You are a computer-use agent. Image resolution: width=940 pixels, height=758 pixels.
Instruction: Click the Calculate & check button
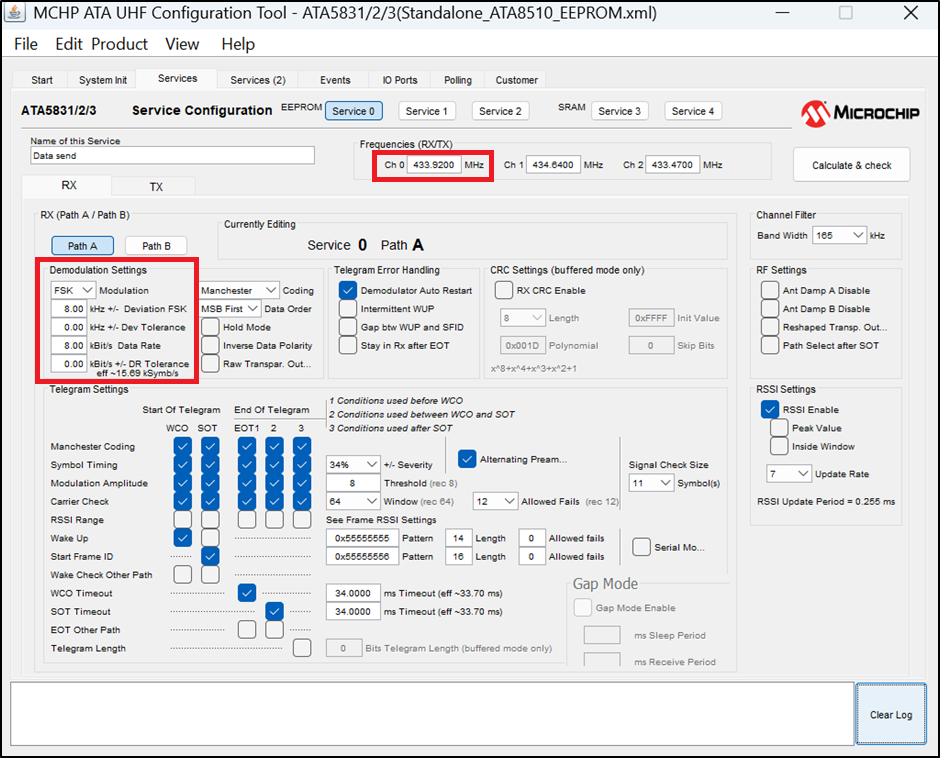851,165
